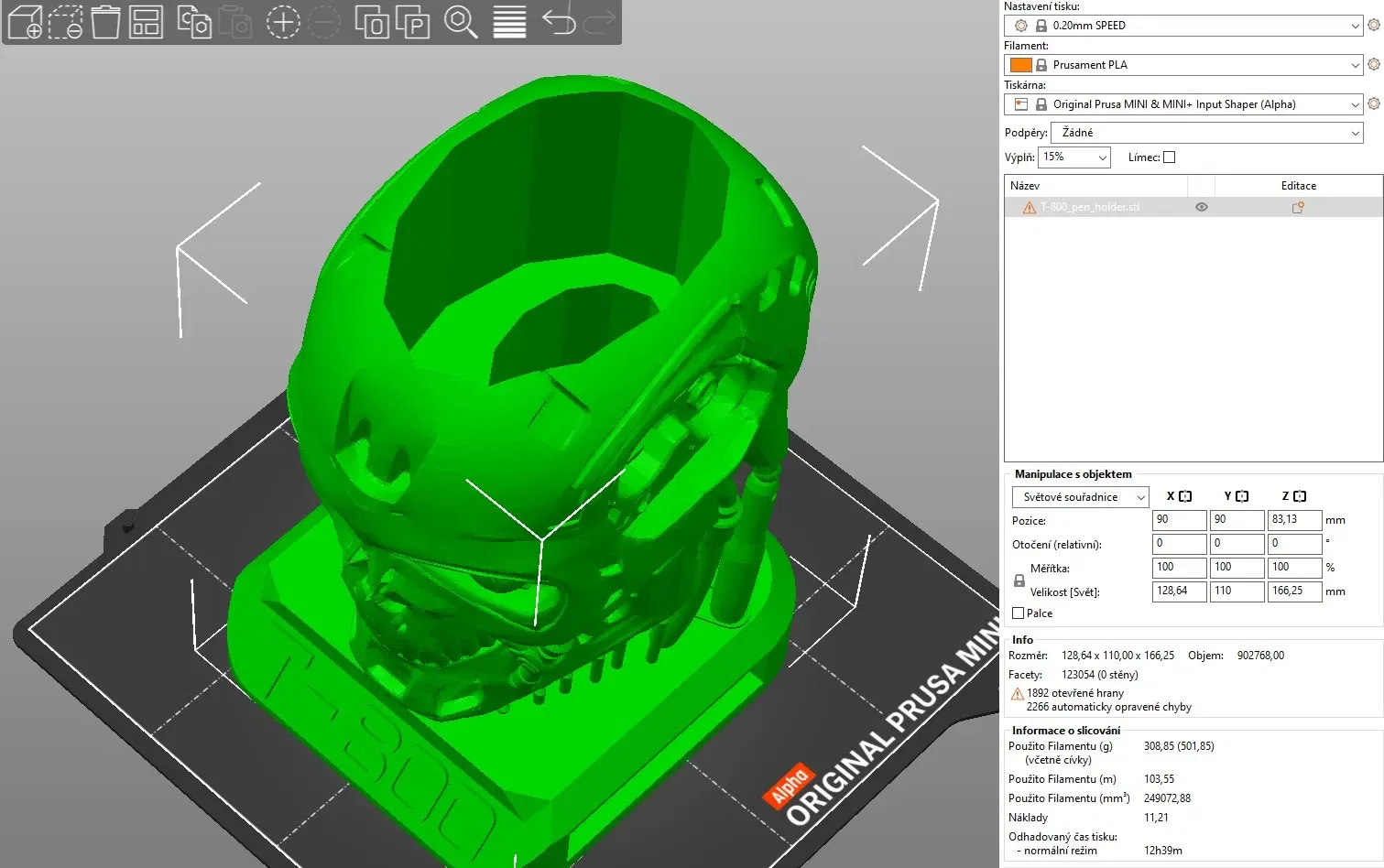
Task: Click the warning icon beside T-800_pen_holder.stl
Action: [1030, 208]
